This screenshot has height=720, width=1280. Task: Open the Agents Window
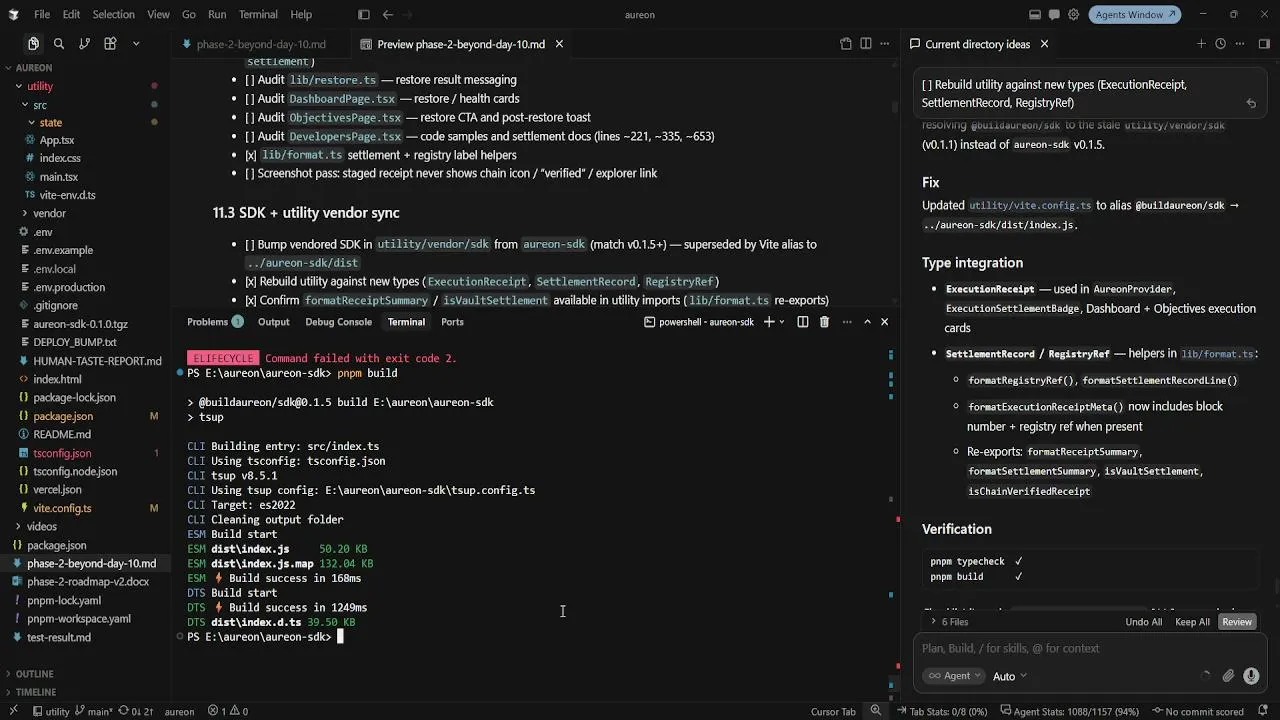1135,15
